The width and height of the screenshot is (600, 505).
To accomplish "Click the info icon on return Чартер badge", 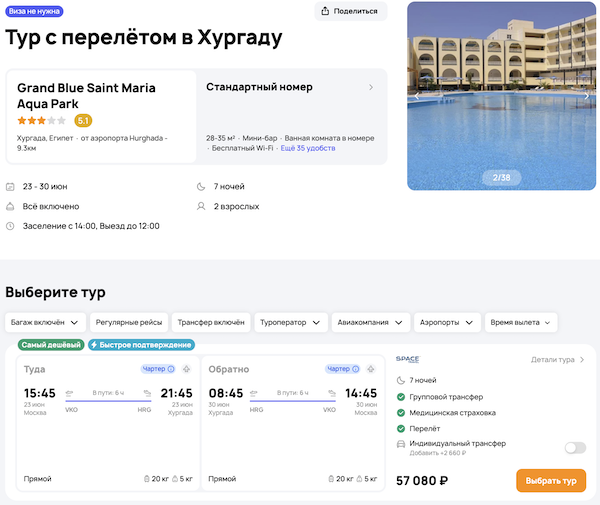I will pos(358,369).
